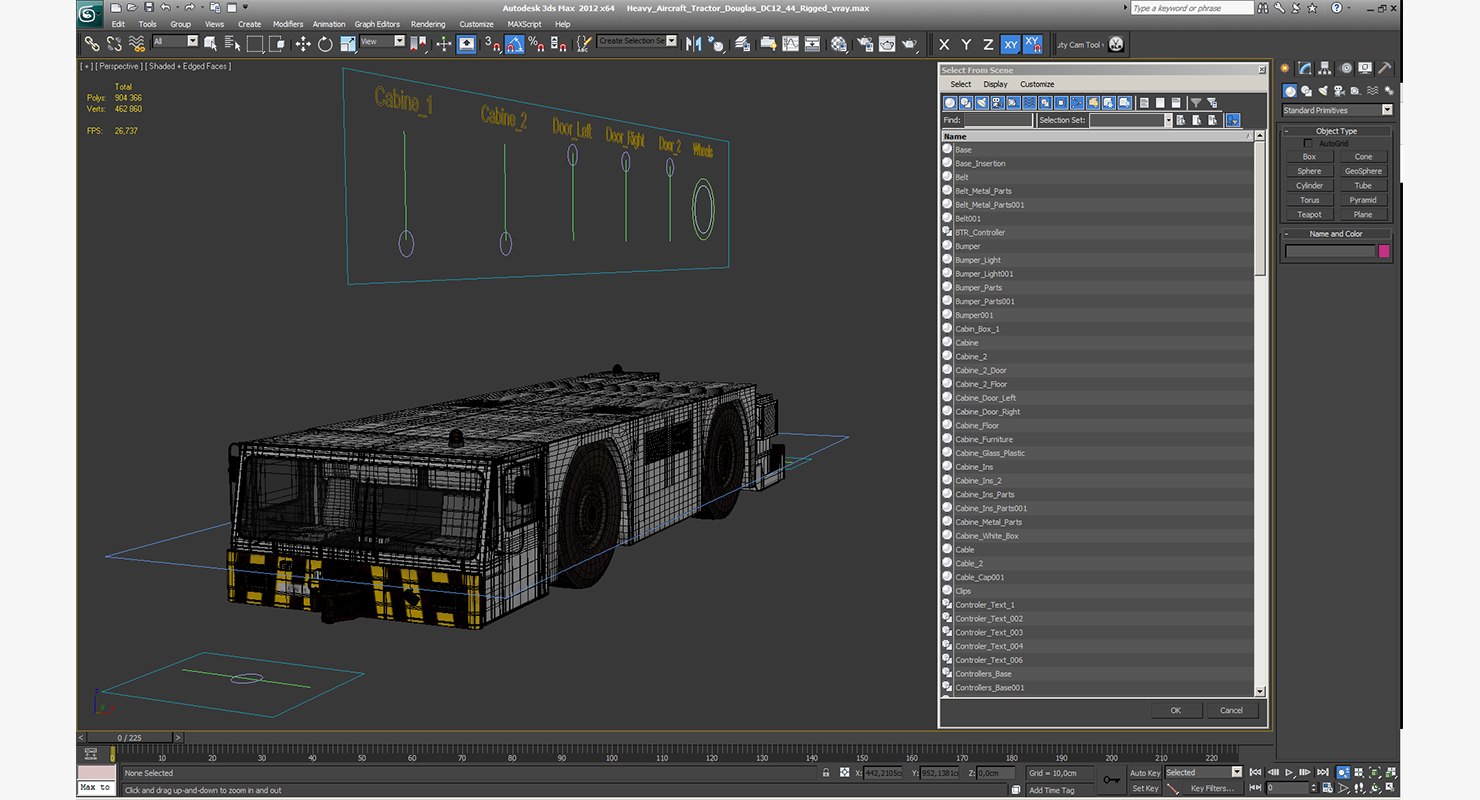Viewport: 1480px width, 800px height.
Task: Toggle Display Shapes filter in Select From Scene
Action: [966, 103]
